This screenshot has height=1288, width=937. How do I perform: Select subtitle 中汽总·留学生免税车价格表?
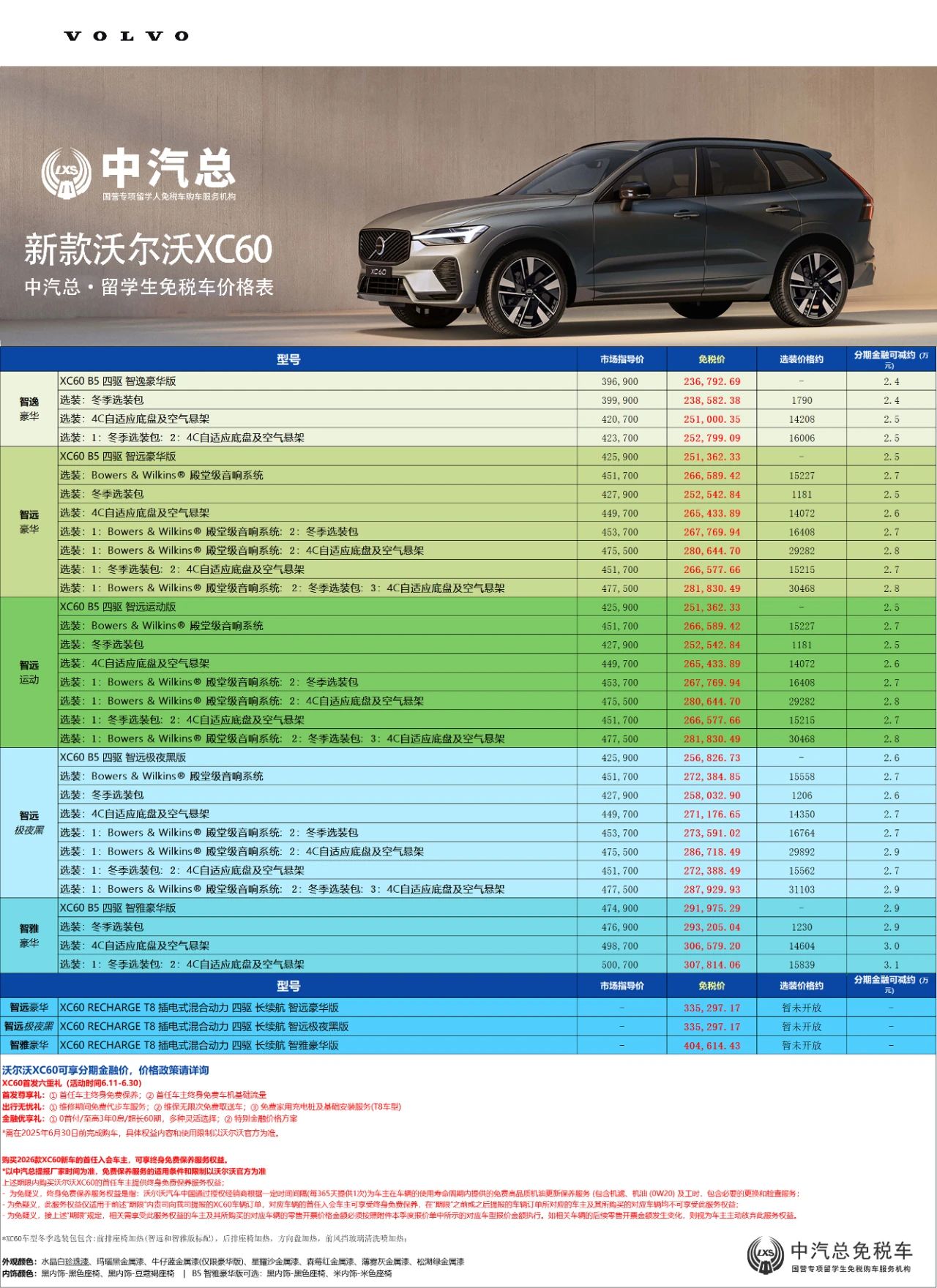149,287
